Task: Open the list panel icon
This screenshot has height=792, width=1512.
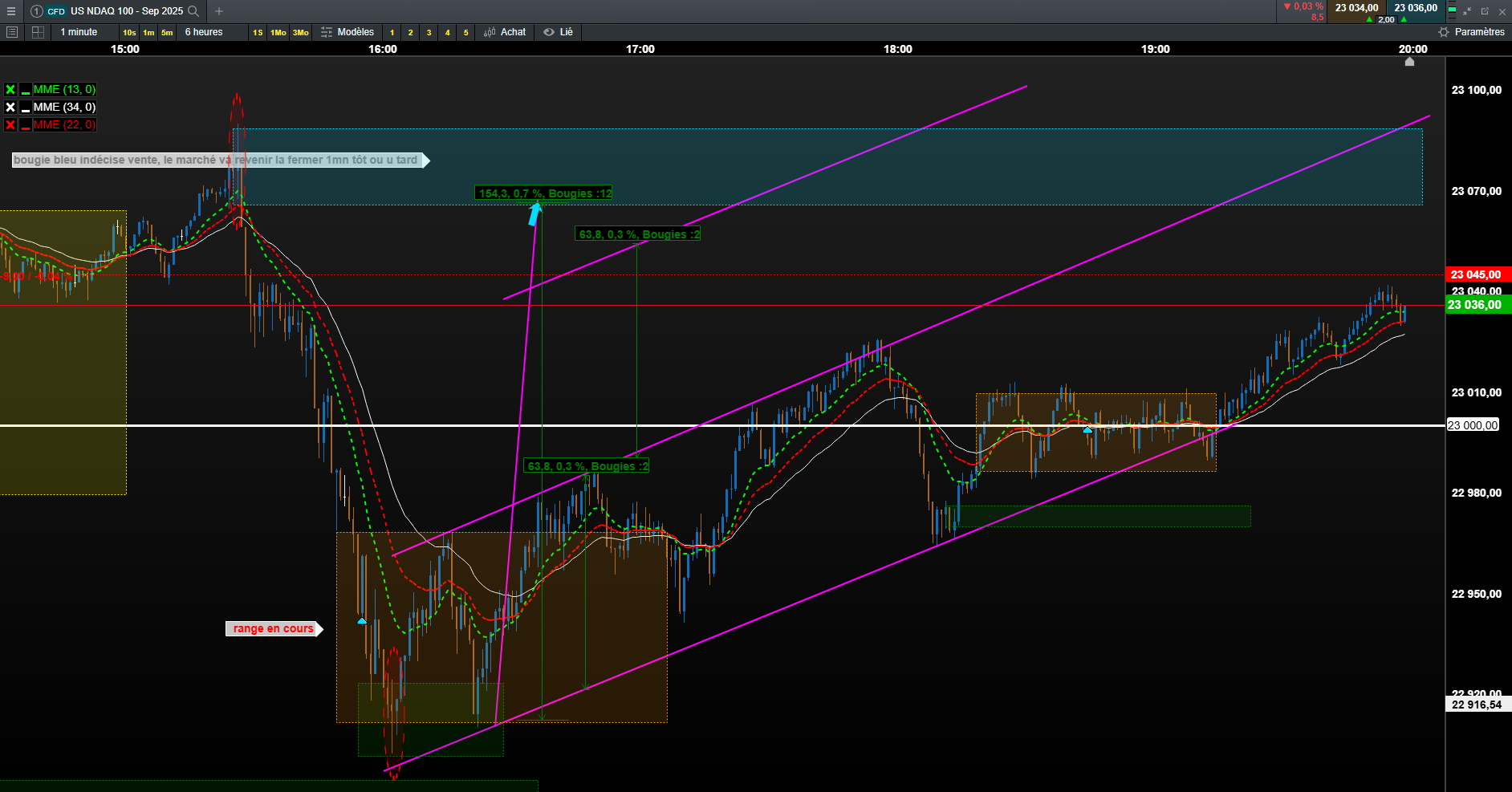Action: click(12, 32)
